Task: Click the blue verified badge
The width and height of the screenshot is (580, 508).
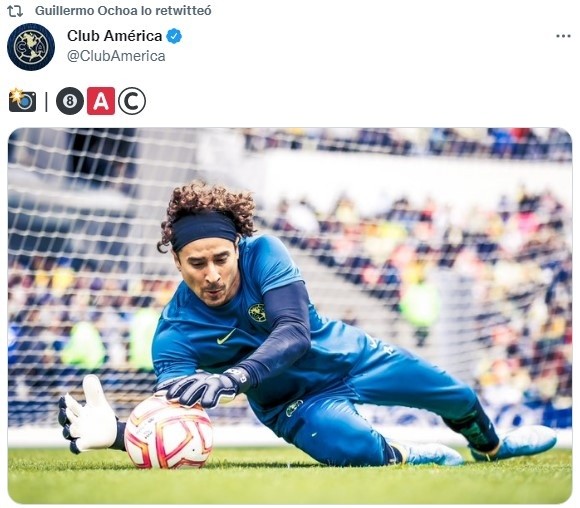Action: [x=174, y=36]
